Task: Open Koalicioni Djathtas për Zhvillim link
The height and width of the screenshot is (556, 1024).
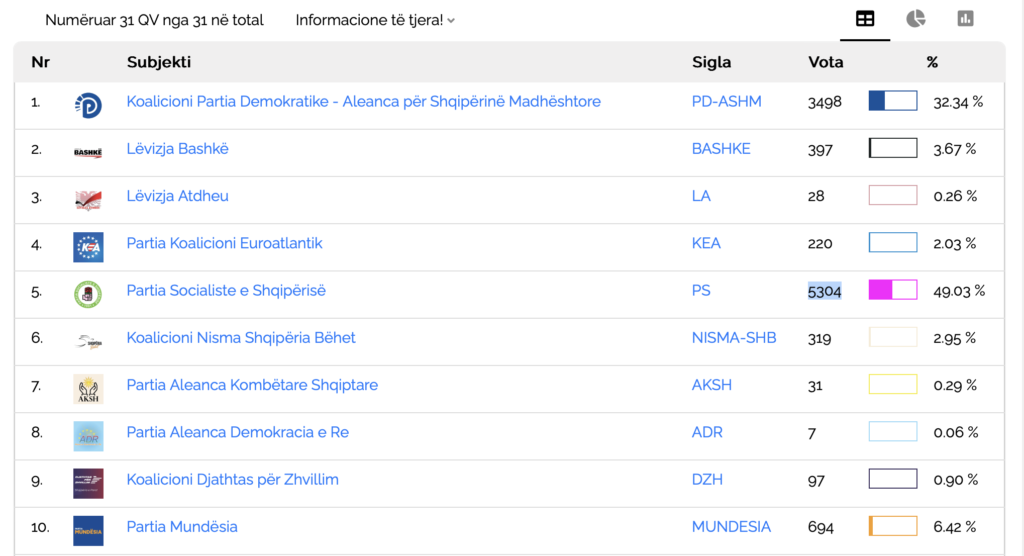Action: (x=232, y=480)
